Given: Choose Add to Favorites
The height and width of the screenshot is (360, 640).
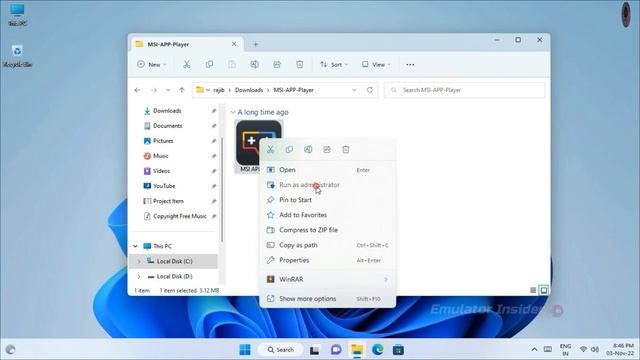Looking at the screenshot, I should [x=327, y=215].
